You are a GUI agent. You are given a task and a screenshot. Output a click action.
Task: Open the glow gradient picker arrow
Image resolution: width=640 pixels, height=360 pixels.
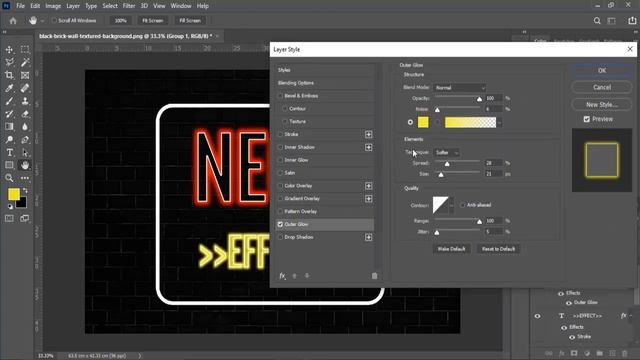coord(499,122)
